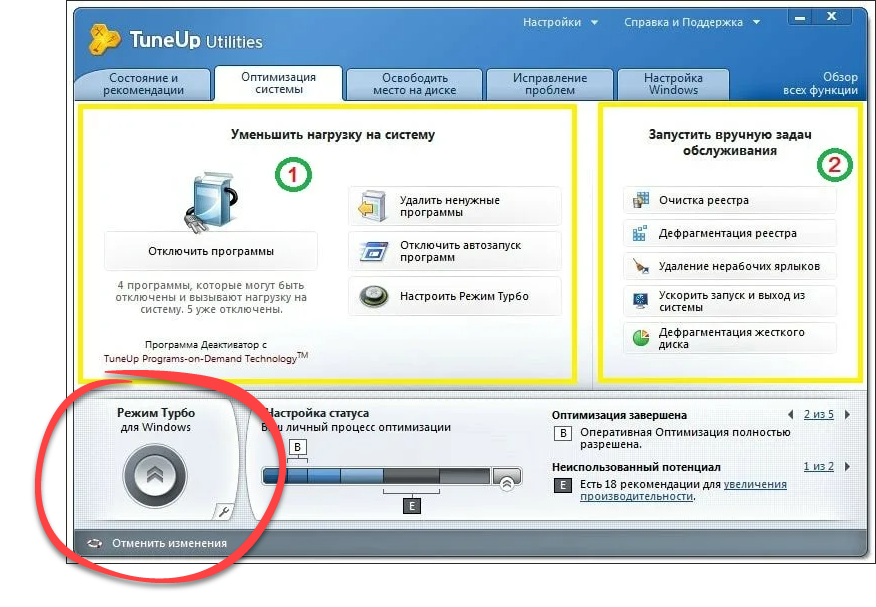Minimize the TuneUp Utilities window
Image resolution: width=876 pixels, height=607 pixels.
click(801, 18)
